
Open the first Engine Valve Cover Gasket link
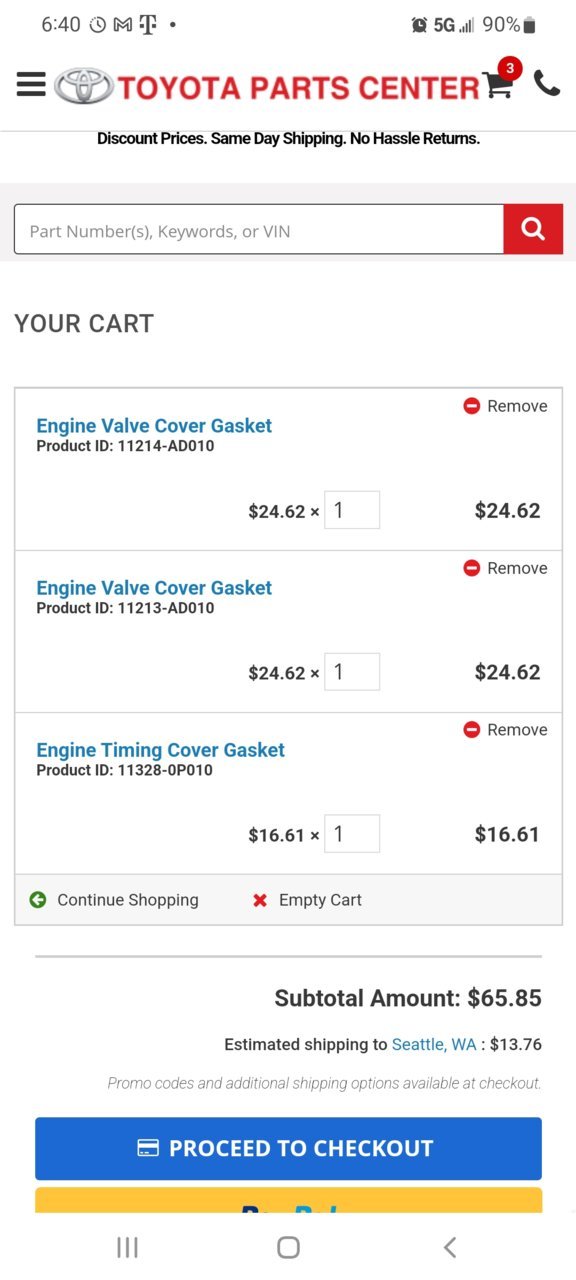point(154,426)
